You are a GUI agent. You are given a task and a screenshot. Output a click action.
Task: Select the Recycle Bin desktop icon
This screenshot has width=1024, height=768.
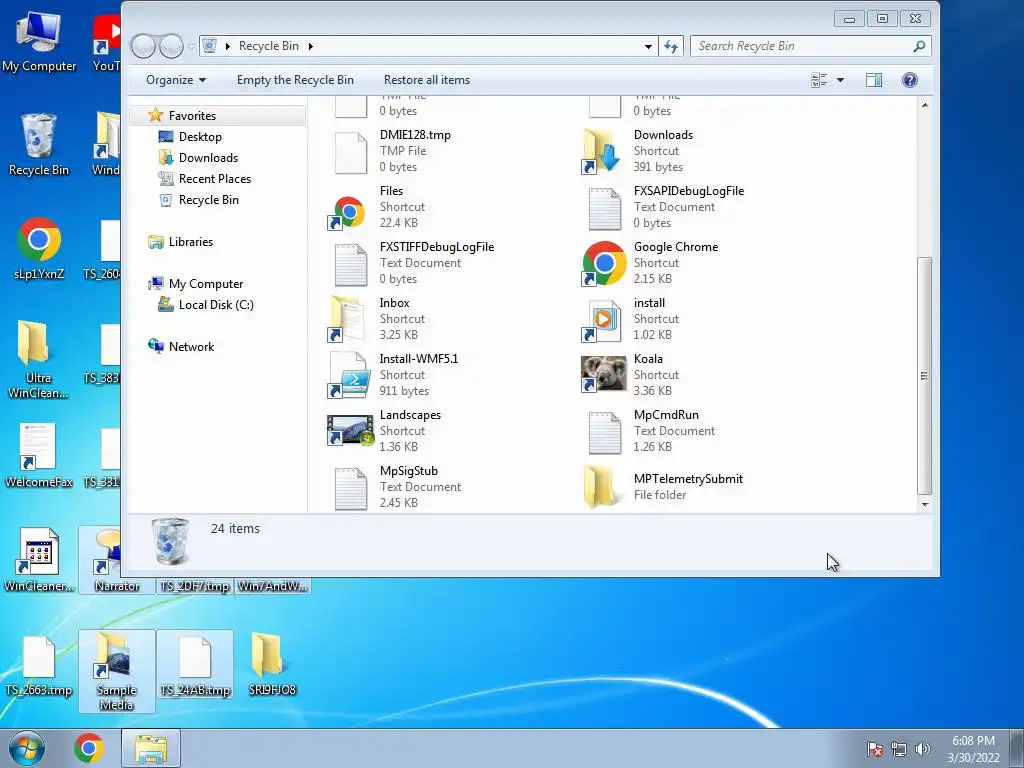coord(39,144)
